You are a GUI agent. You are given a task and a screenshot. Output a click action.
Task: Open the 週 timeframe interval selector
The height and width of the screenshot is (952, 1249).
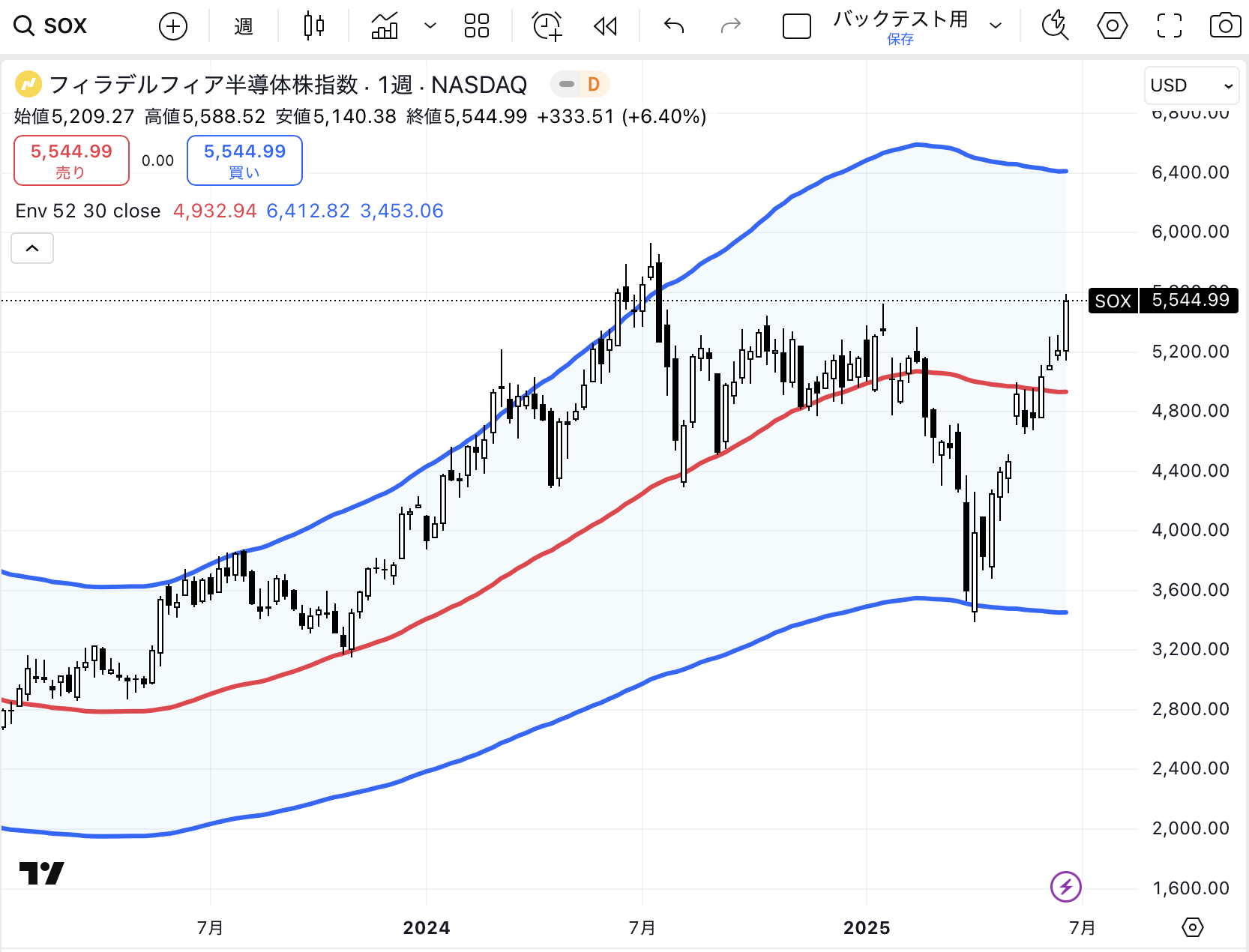(x=244, y=27)
